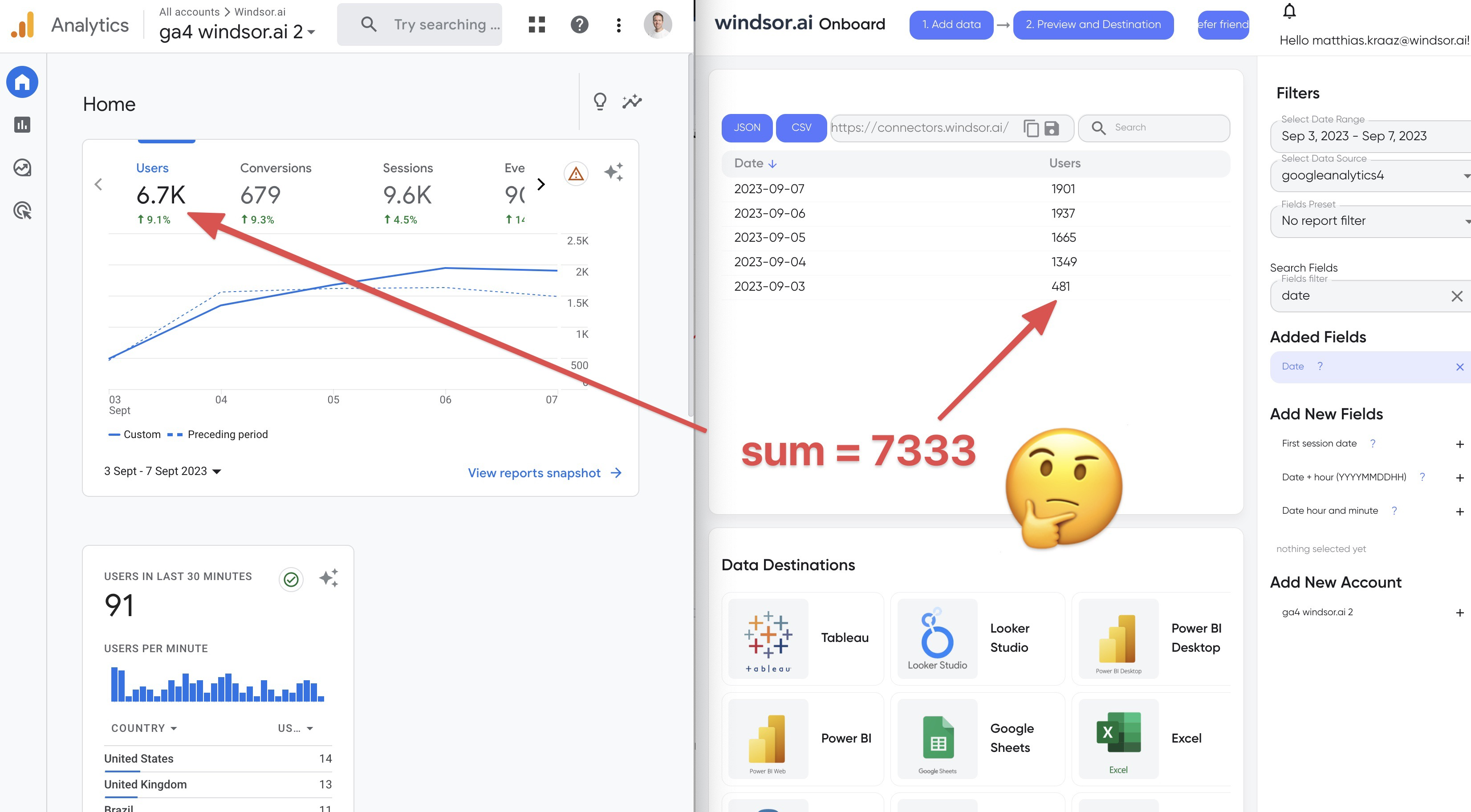Click the United States country row

[x=218, y=759]
